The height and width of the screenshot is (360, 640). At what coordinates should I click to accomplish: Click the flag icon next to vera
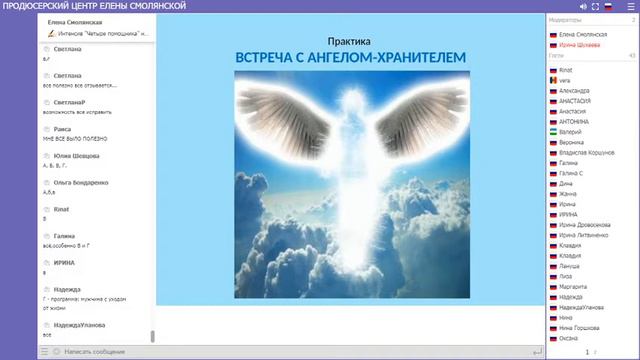point(553,80)
